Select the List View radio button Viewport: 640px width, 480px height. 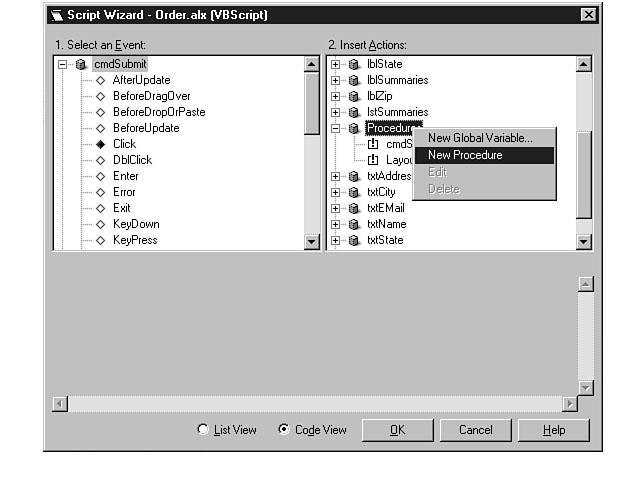tap(203, 429)
